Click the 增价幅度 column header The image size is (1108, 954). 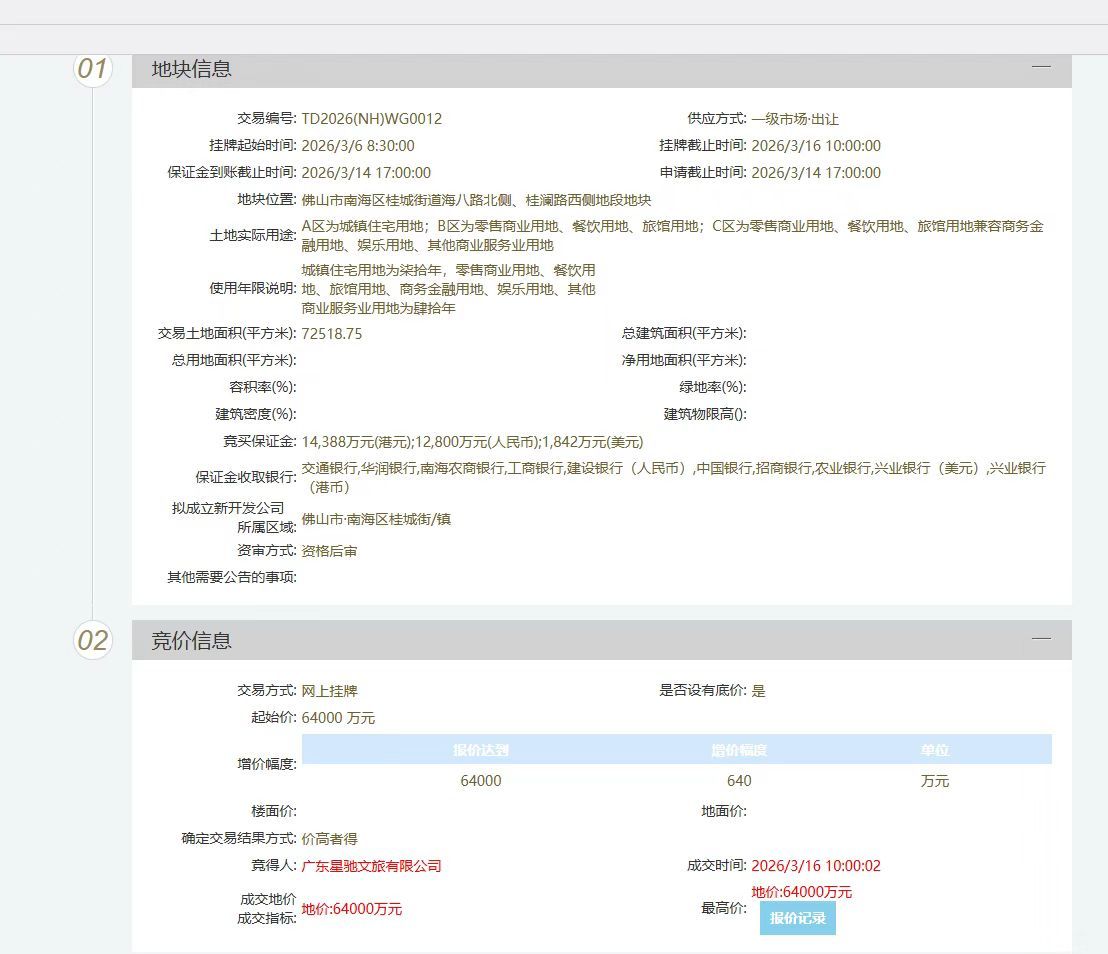pyautogui.click(x=739, y=750)
